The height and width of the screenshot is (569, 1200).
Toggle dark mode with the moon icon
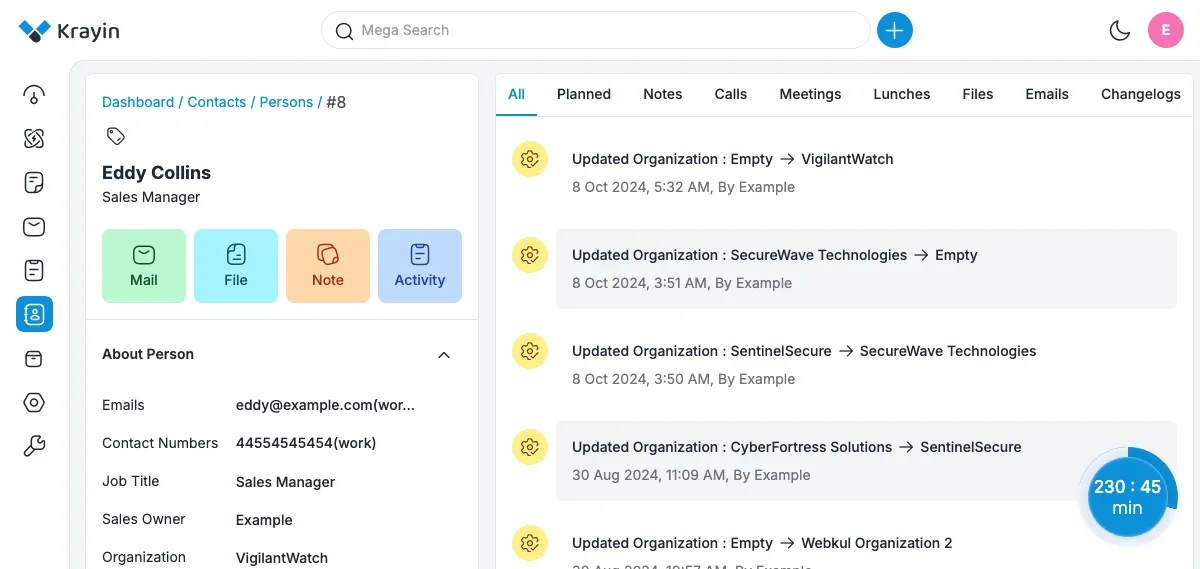pyautogui.click(x=1120, y=31)
